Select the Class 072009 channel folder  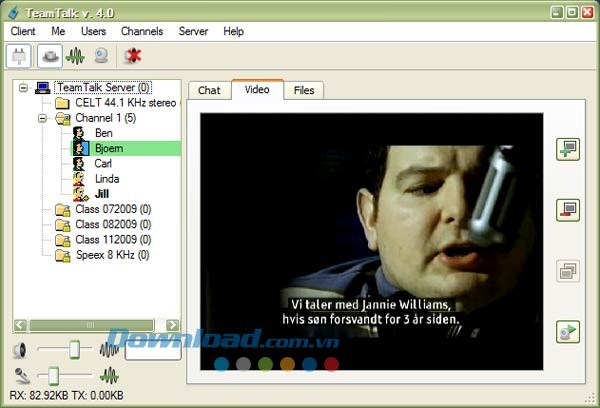(x=112, y=209)
